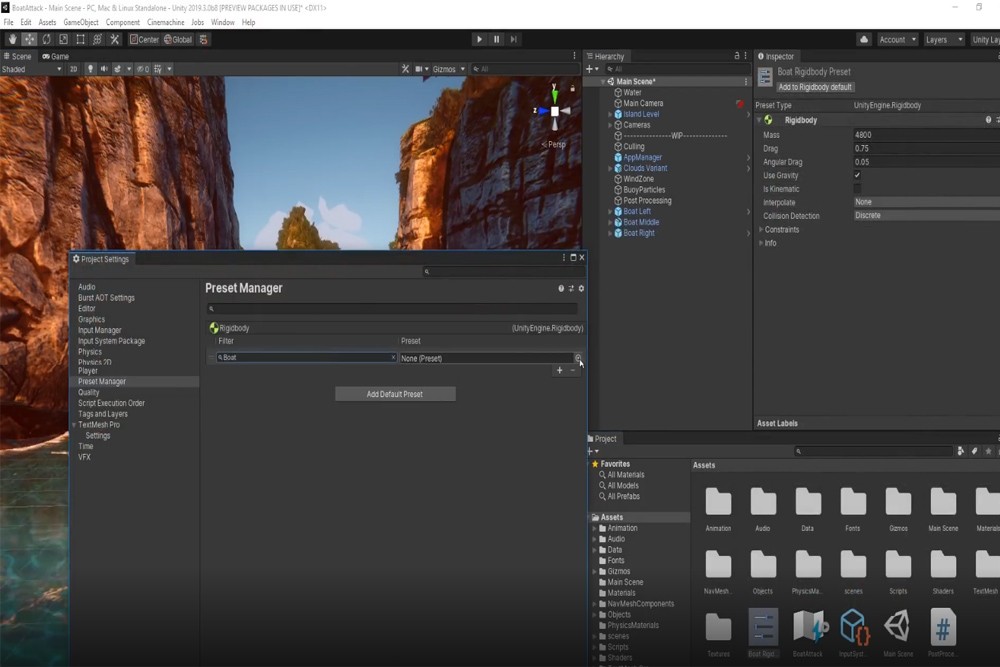The image size is (1000, 667).
Task: Expand the Constraints foldout
Action: [x=761, y=230]
